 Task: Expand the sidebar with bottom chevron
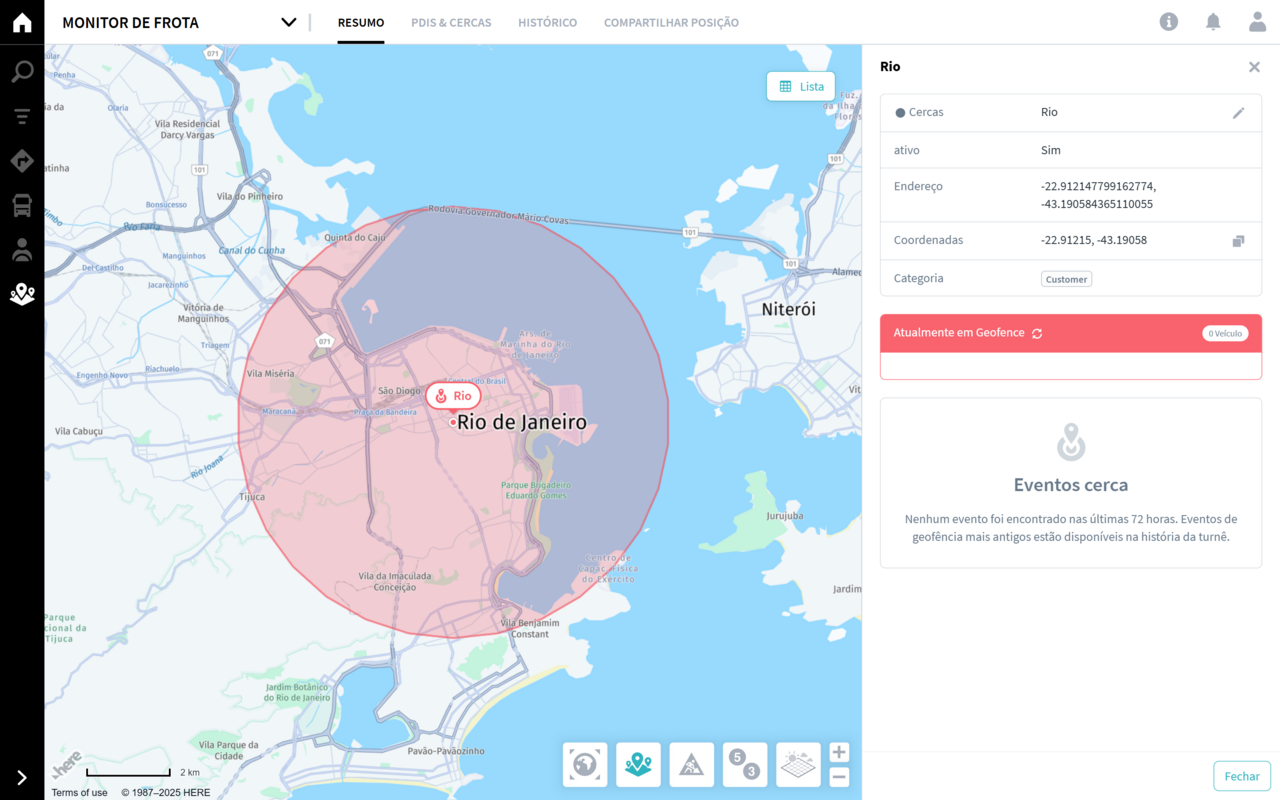coord(22,778)
